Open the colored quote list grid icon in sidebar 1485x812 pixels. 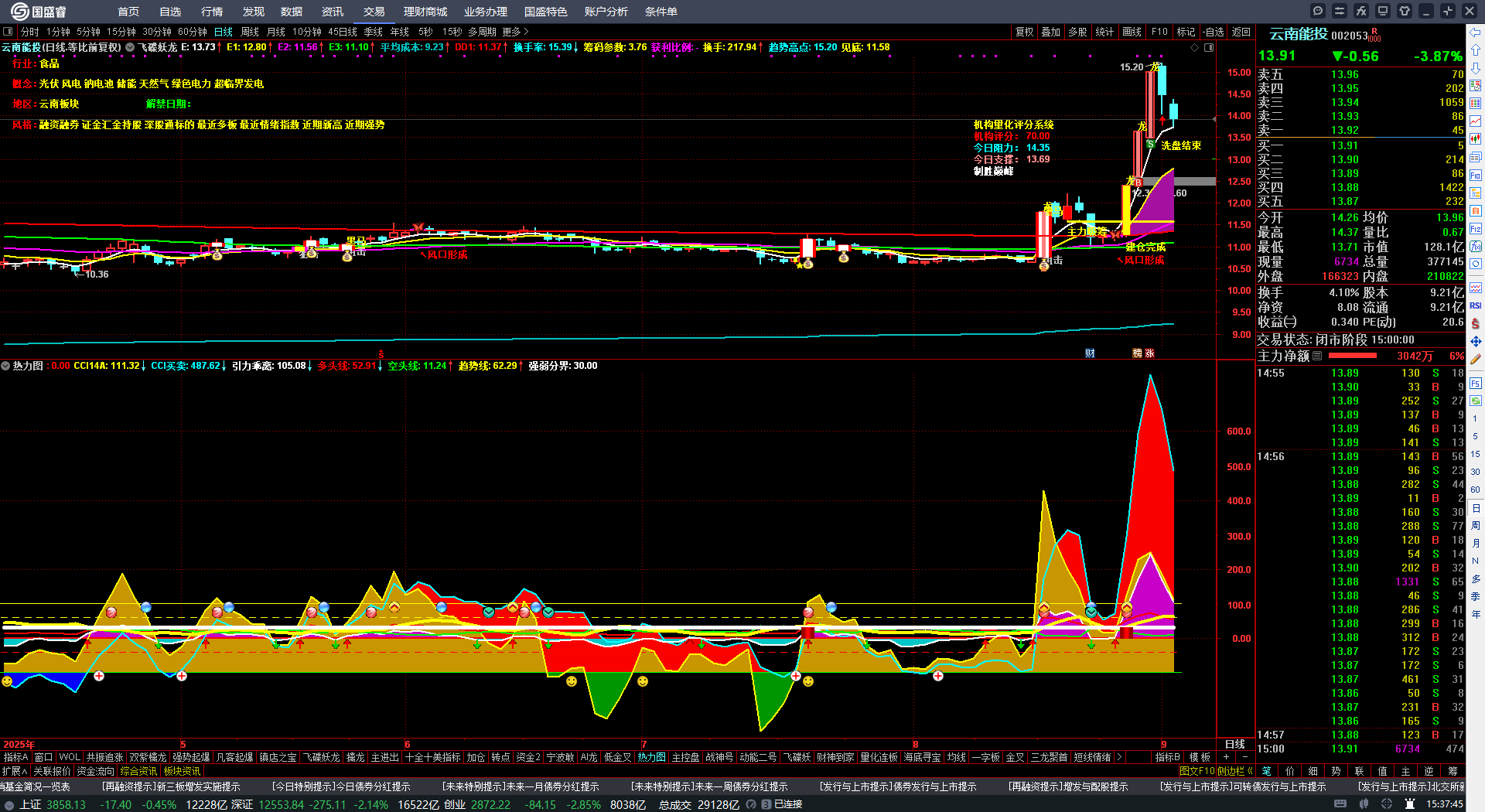(x=1476, y=103)
